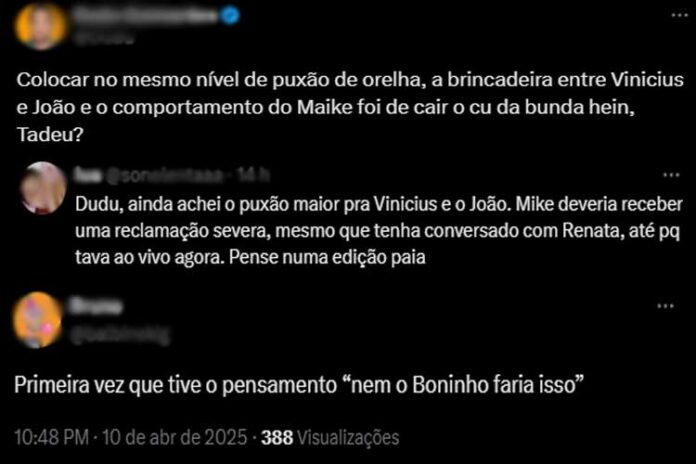Select the tweet text starting with "Colocar no mesmo nível"
Image resolution: width=696 pixels, height=464 pixels.
(x=350, y=107)
